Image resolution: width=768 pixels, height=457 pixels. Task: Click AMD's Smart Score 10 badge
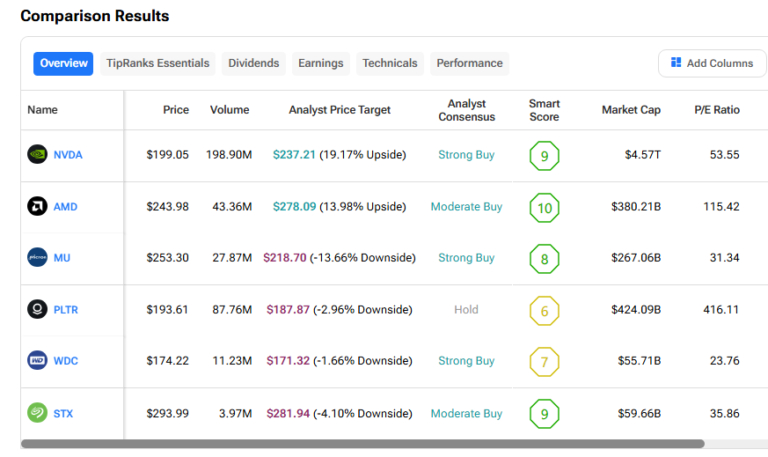(x=544, y=207)
